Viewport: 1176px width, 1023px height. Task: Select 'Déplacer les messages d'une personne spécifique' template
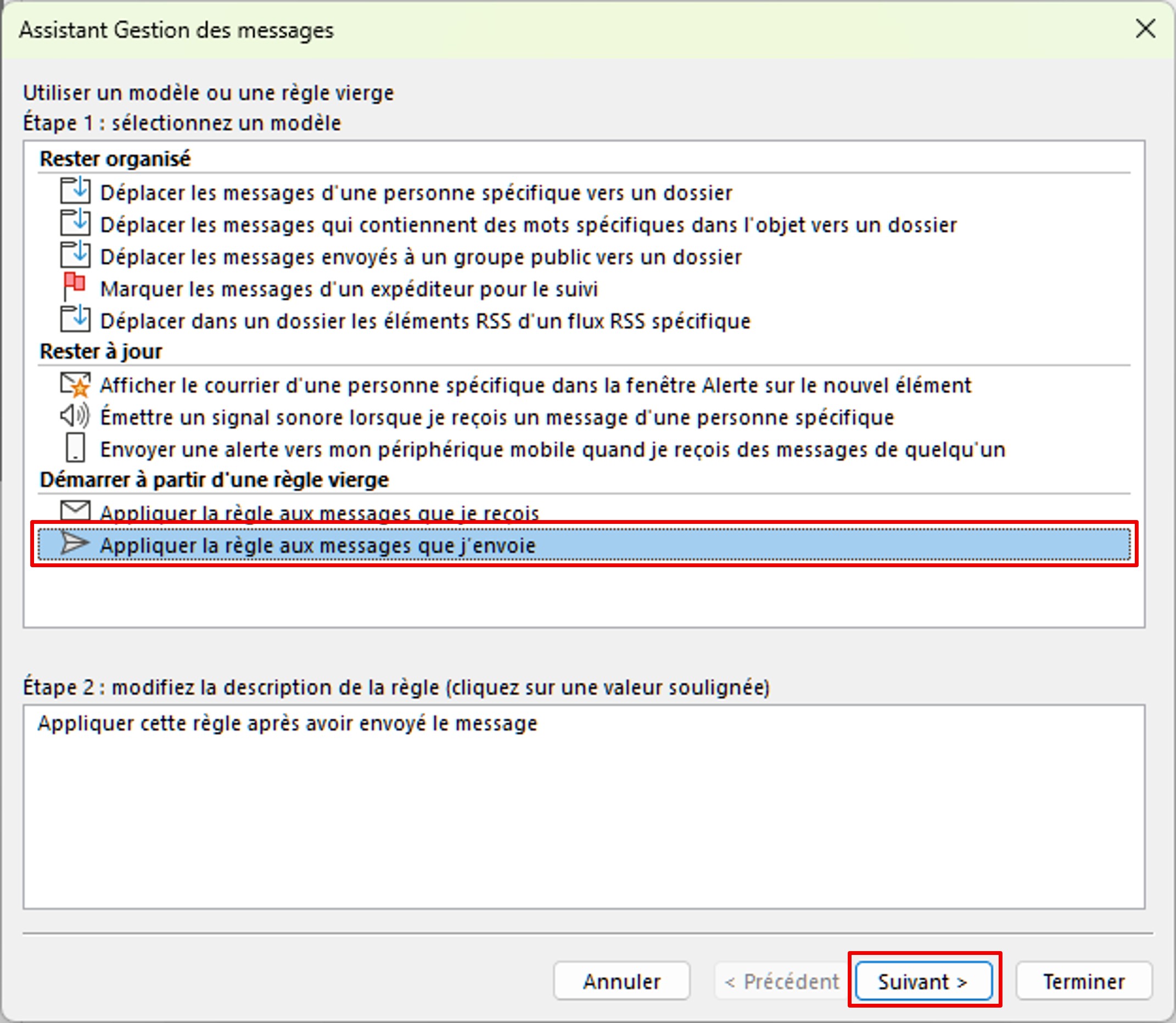click(x=416, y=193)
